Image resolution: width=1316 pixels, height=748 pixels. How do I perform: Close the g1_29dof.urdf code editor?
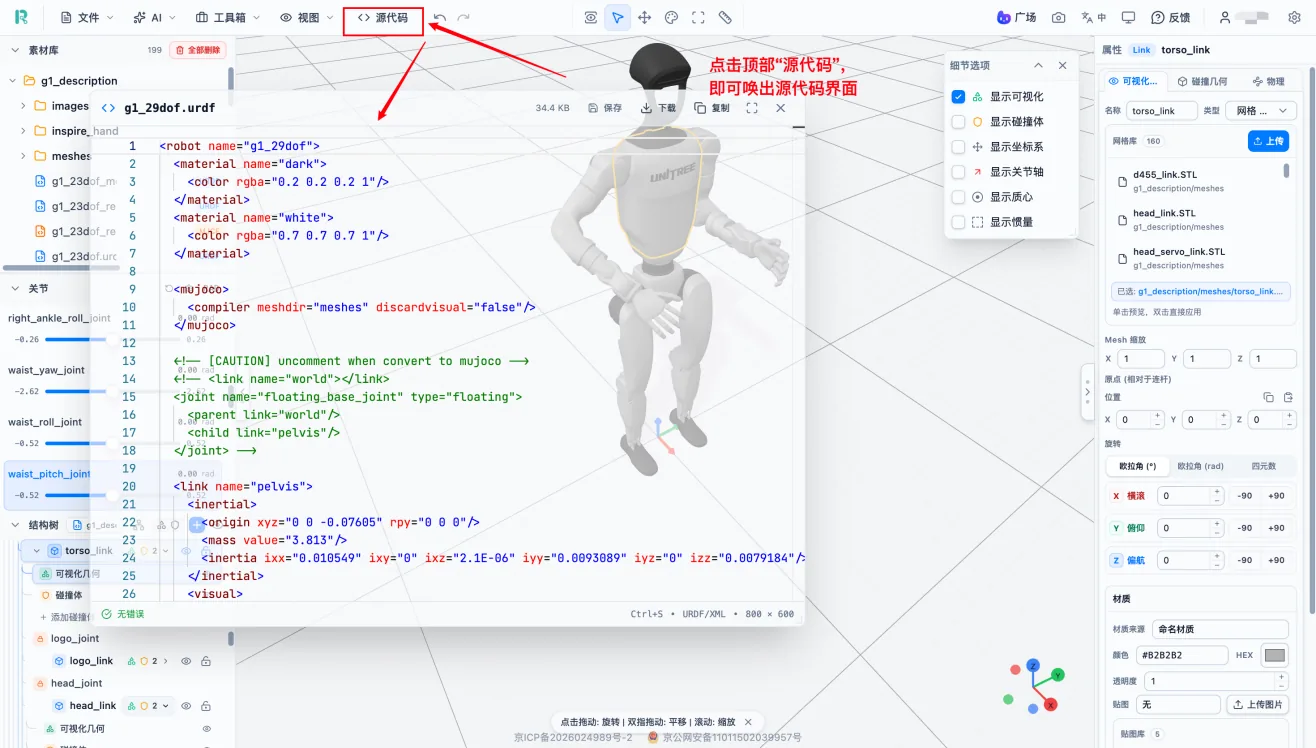point(781,108)
